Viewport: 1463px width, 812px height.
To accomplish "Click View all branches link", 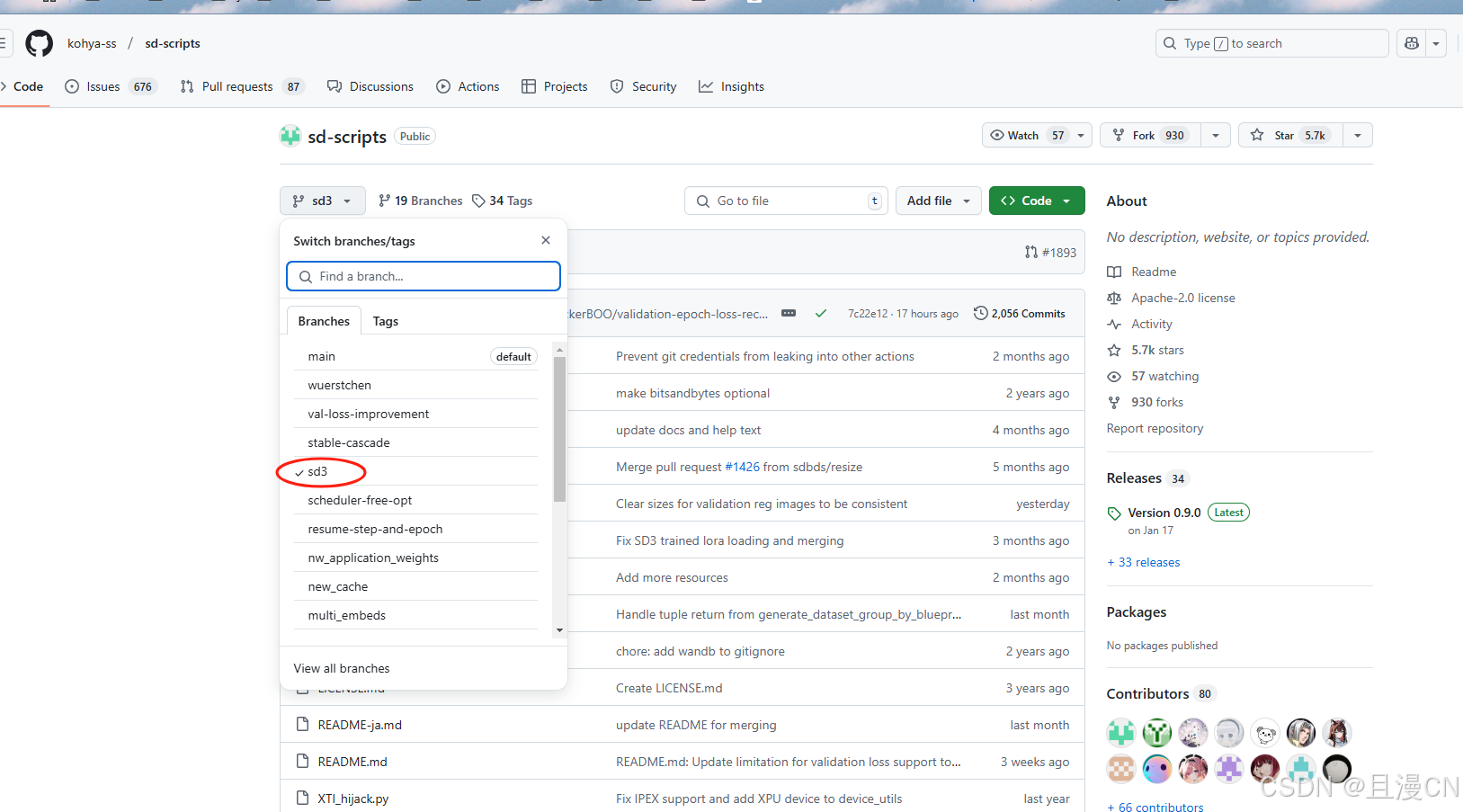I will (x=342, y=668).
